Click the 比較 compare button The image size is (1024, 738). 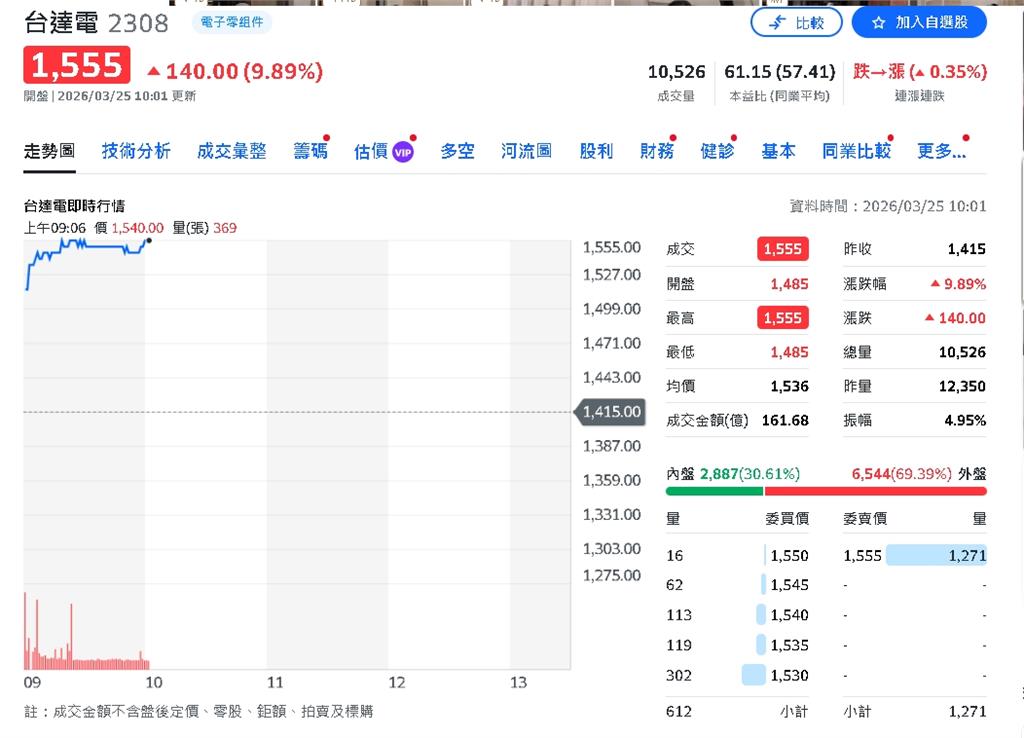point(796,22)
